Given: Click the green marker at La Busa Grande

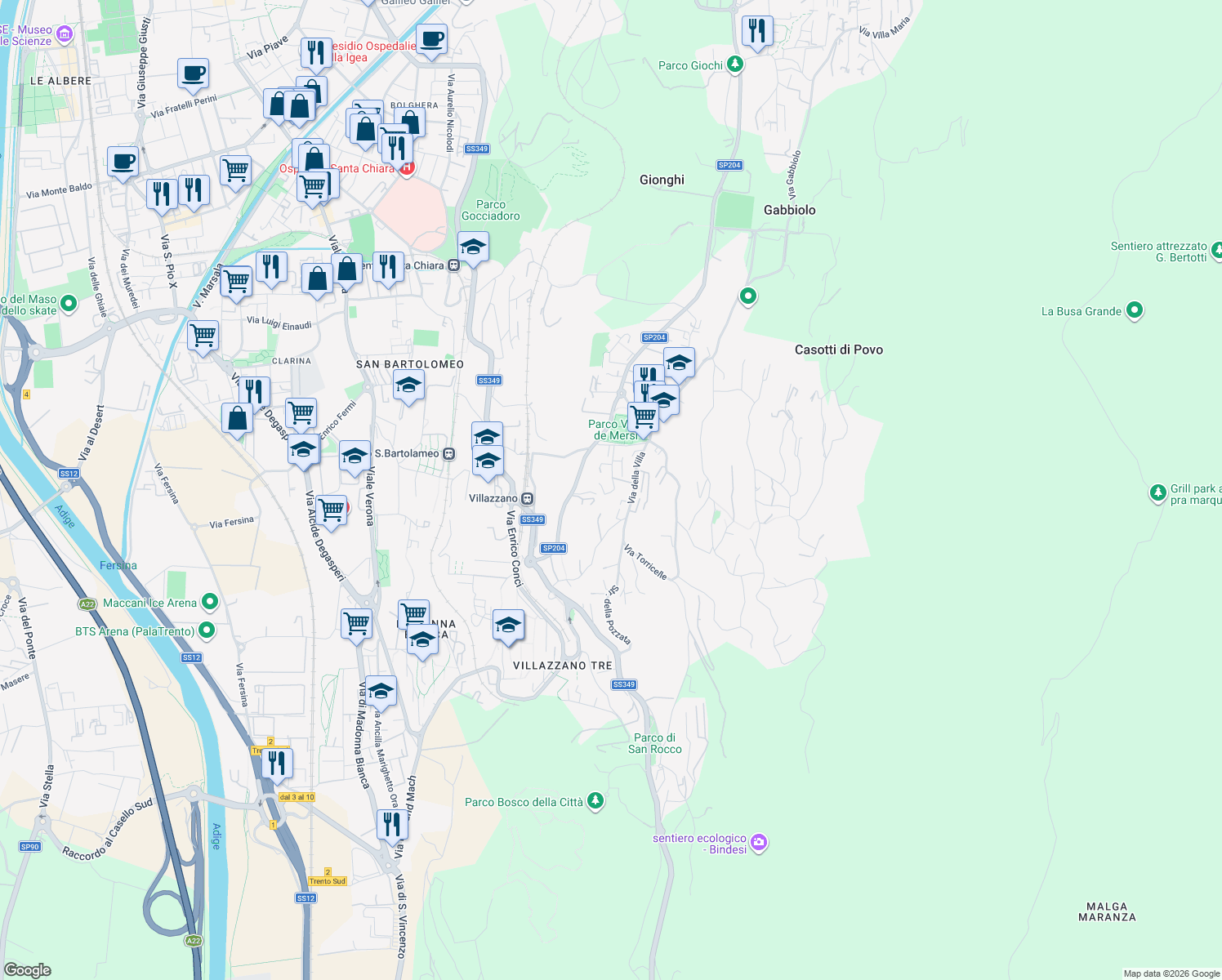Looking at the screenshot, I should pyautogui.click(x=1135, y=310).
